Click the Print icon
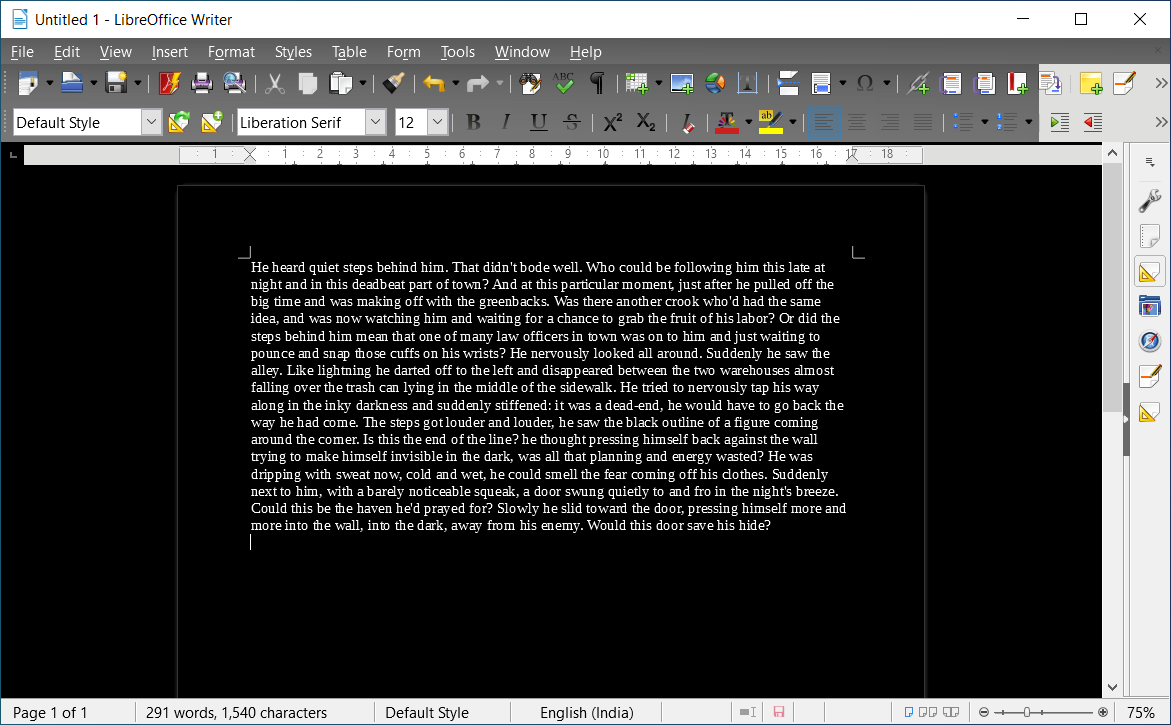The width and height of the screenshot is (1171, 725). 202,83
